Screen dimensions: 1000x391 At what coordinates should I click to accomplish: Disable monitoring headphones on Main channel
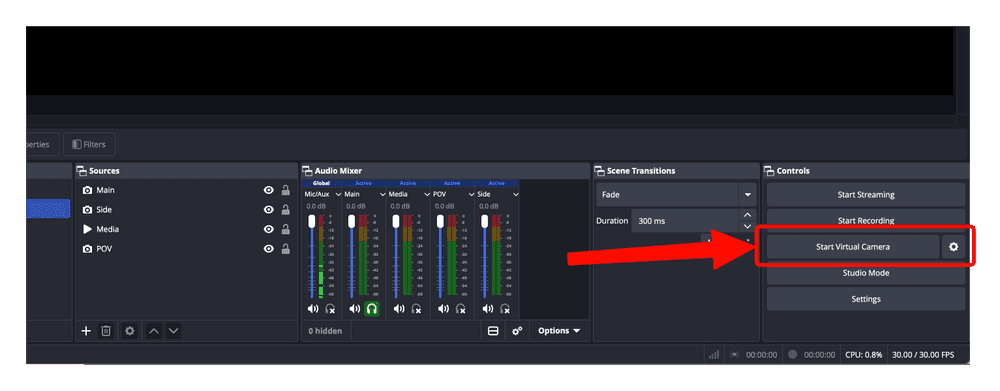point(372,309)
